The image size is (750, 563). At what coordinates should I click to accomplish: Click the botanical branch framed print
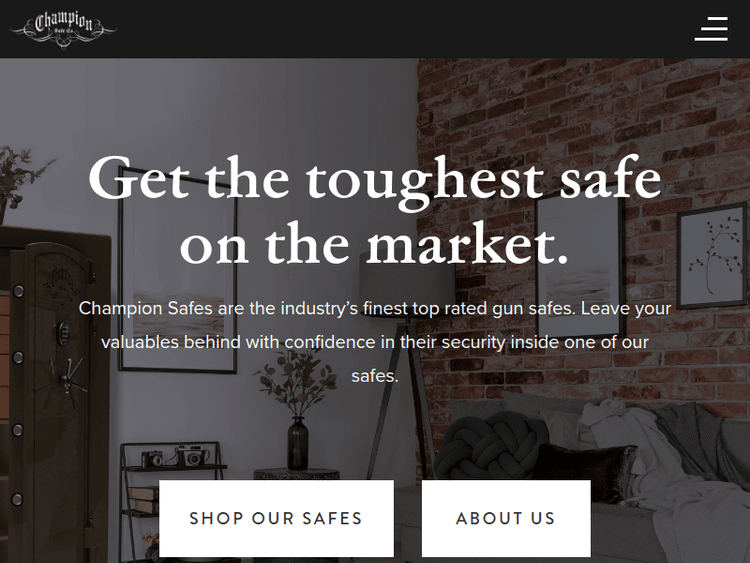712,255
